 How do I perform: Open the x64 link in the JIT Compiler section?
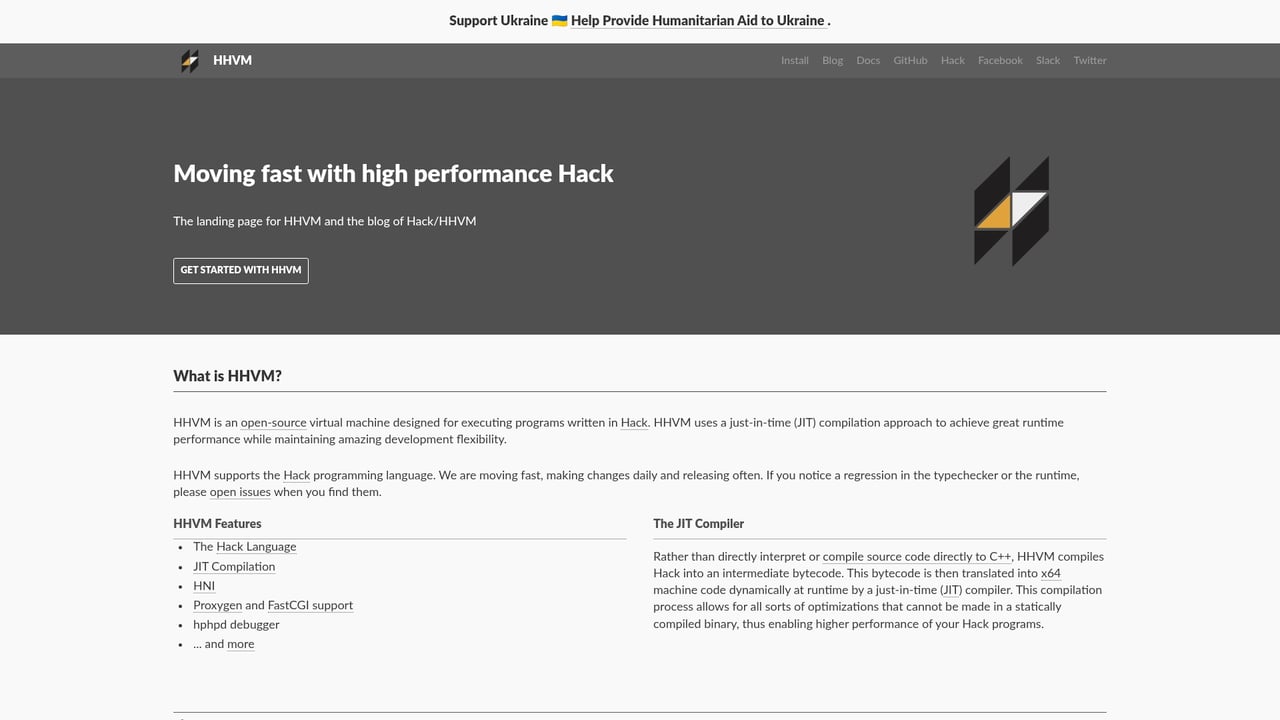(x=1049, y=573)
